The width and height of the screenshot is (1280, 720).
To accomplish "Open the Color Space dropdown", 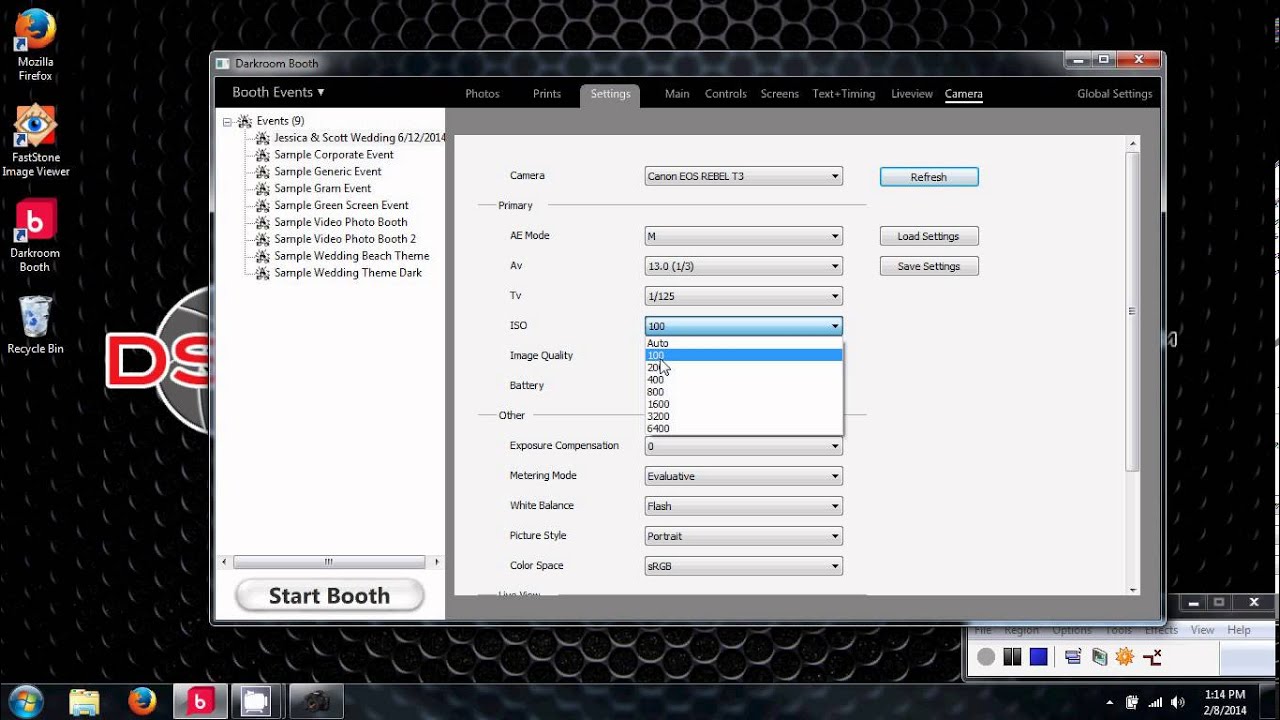I will [x=744, y=566].
